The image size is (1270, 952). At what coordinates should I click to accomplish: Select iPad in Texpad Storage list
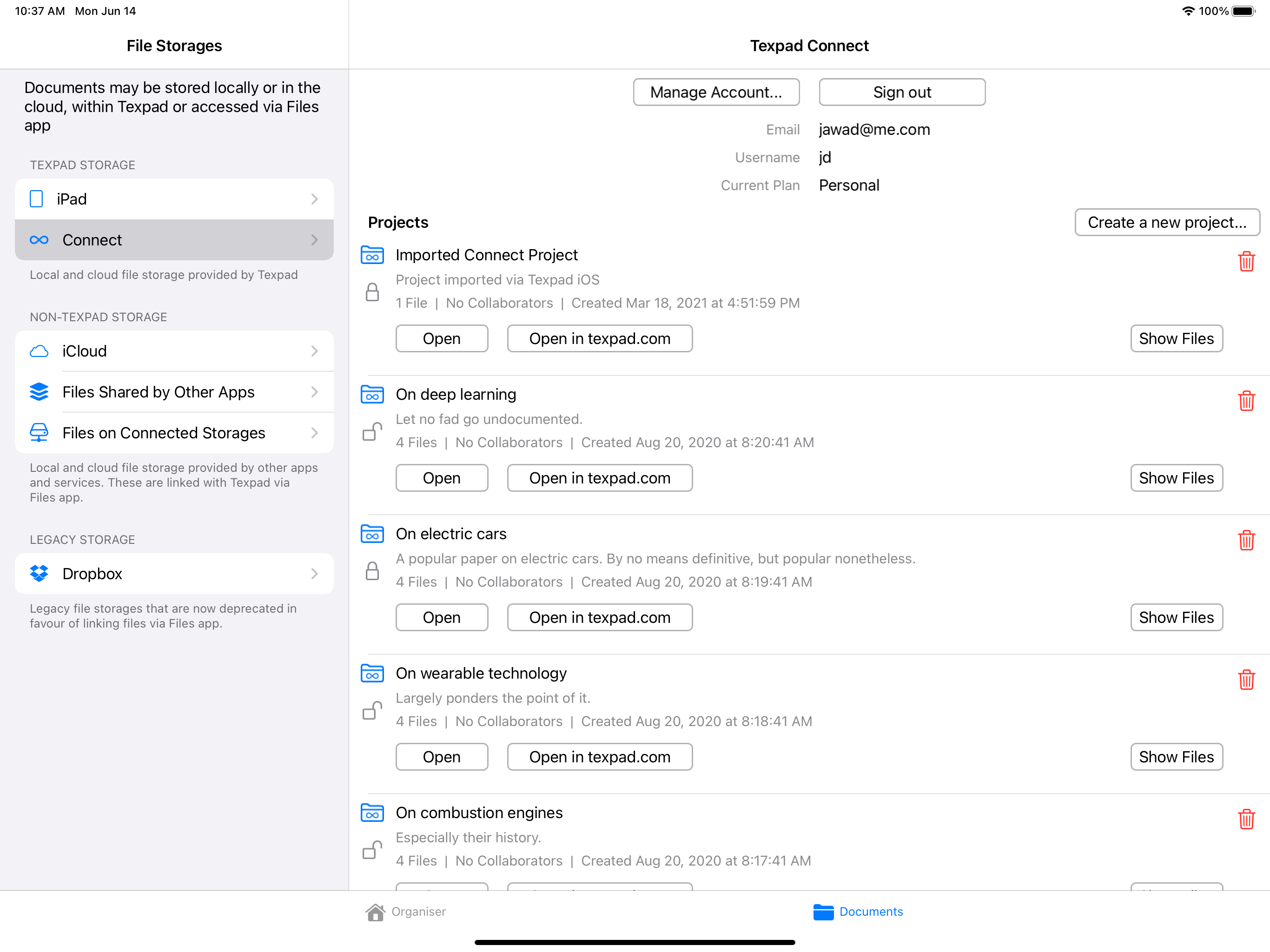point(174,199)
